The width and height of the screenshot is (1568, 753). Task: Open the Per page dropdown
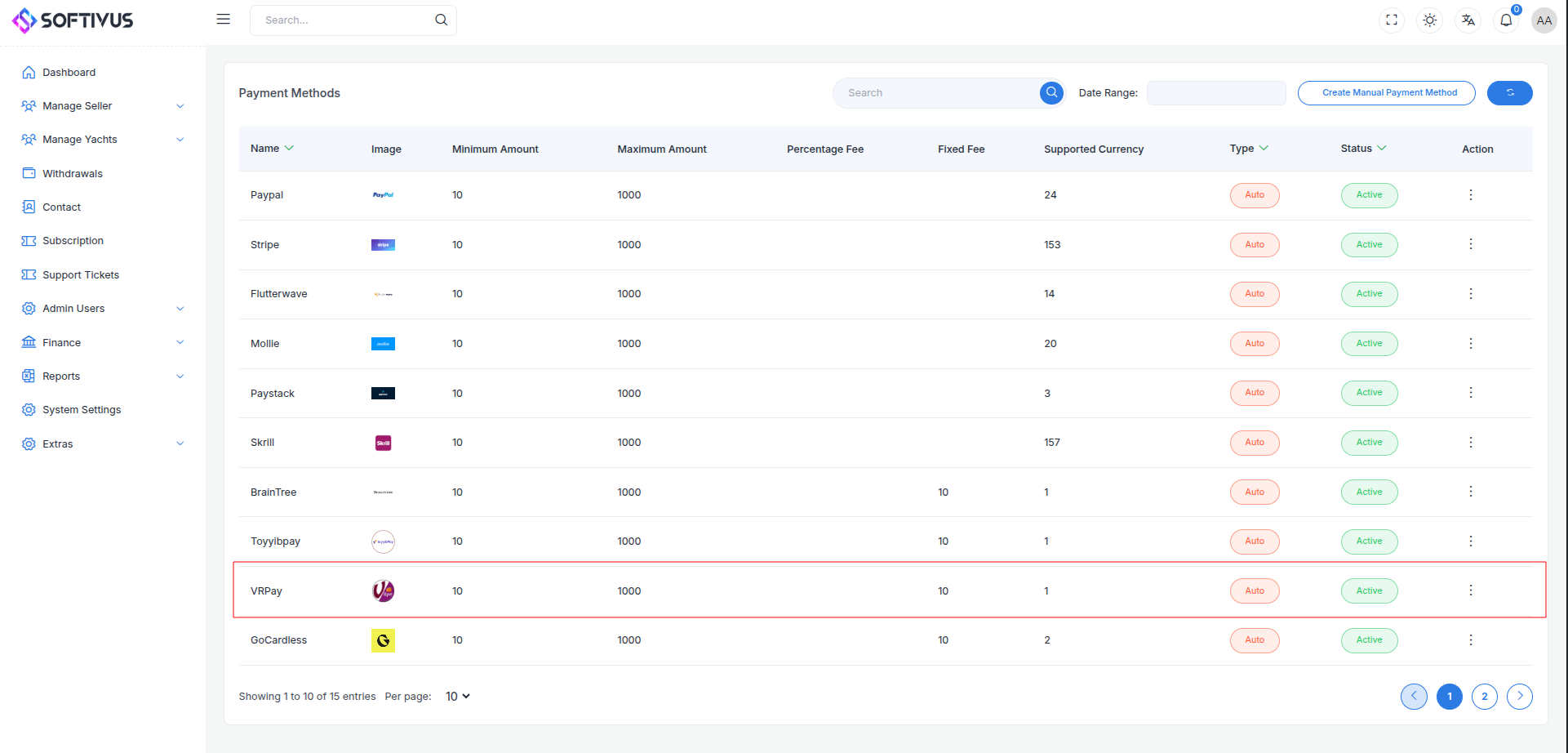click(x=458, y=697)
